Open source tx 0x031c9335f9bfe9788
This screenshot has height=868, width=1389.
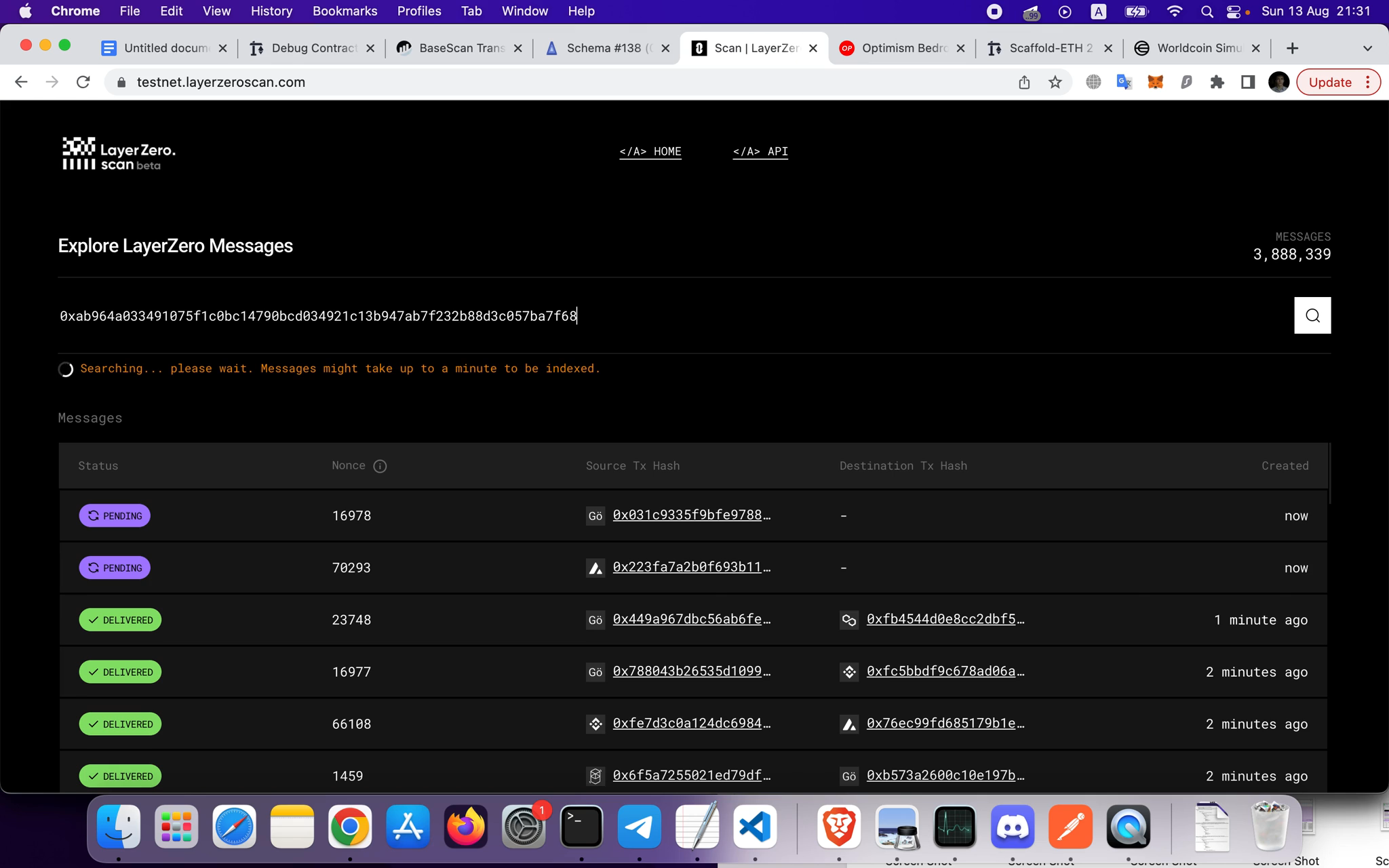pos(692,515)
